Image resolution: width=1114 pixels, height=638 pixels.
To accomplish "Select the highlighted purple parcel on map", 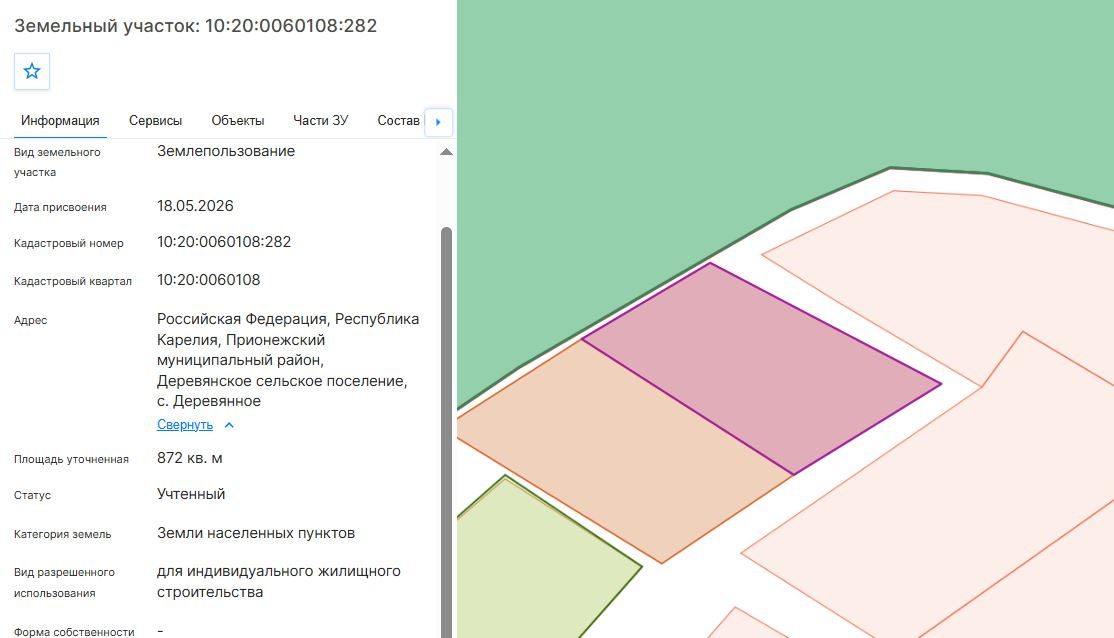I will [762, 368].
